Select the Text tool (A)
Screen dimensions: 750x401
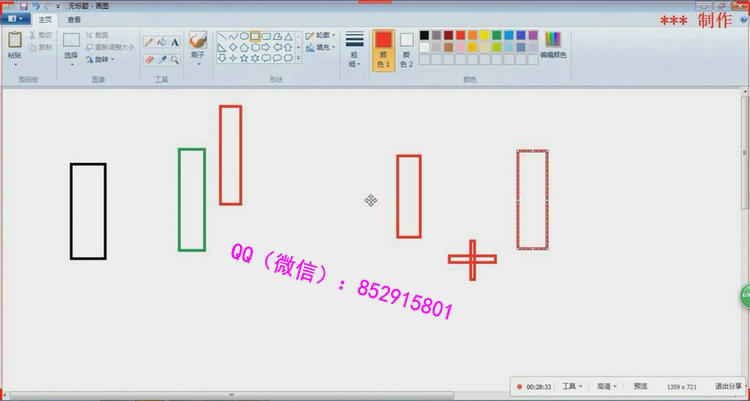coord(175,42)
